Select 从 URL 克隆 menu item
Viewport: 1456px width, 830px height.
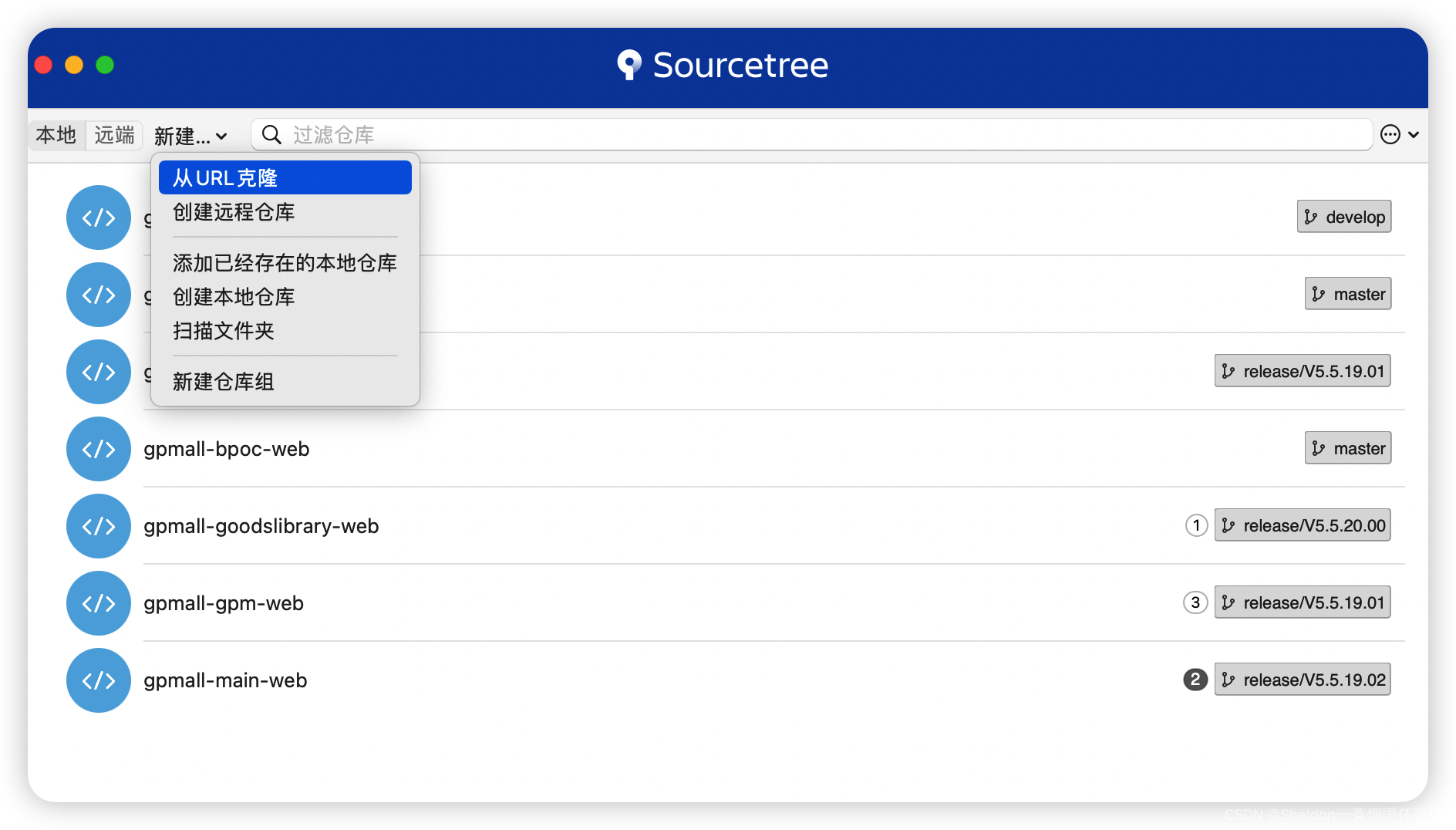285,177
